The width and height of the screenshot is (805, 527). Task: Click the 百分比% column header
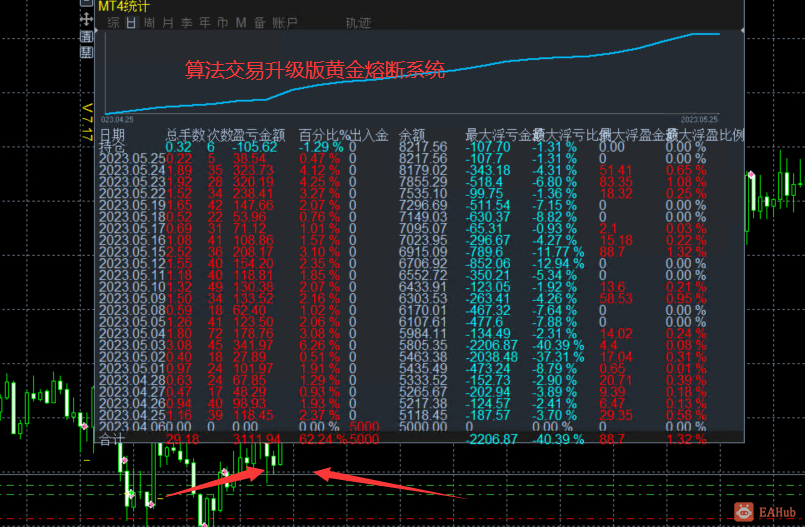324,135
